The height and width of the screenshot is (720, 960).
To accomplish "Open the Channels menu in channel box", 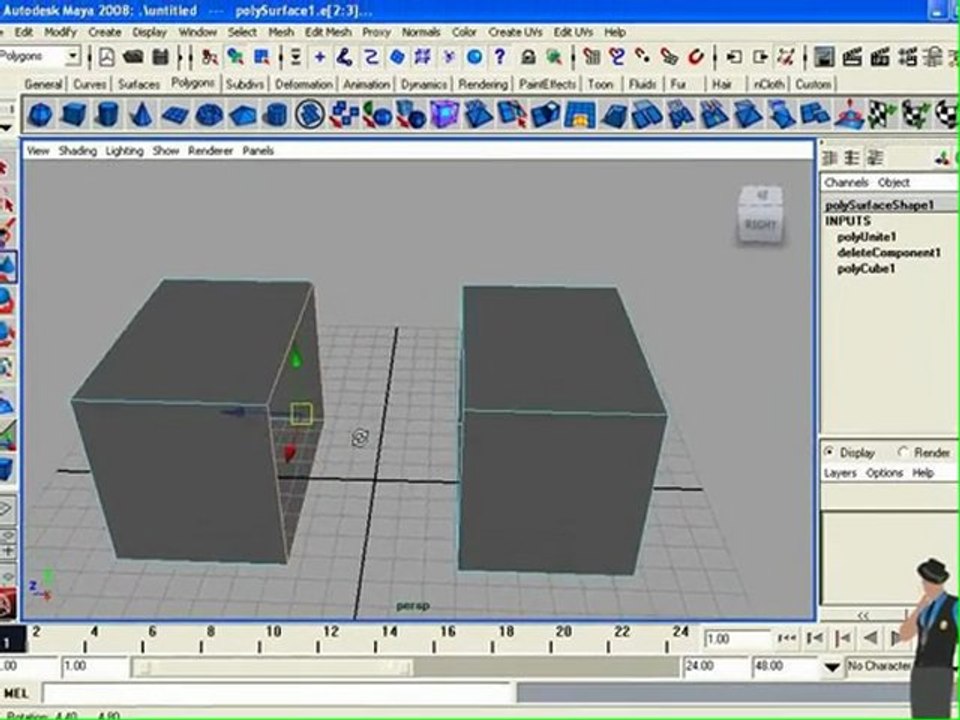I will (x=846, y=182).
